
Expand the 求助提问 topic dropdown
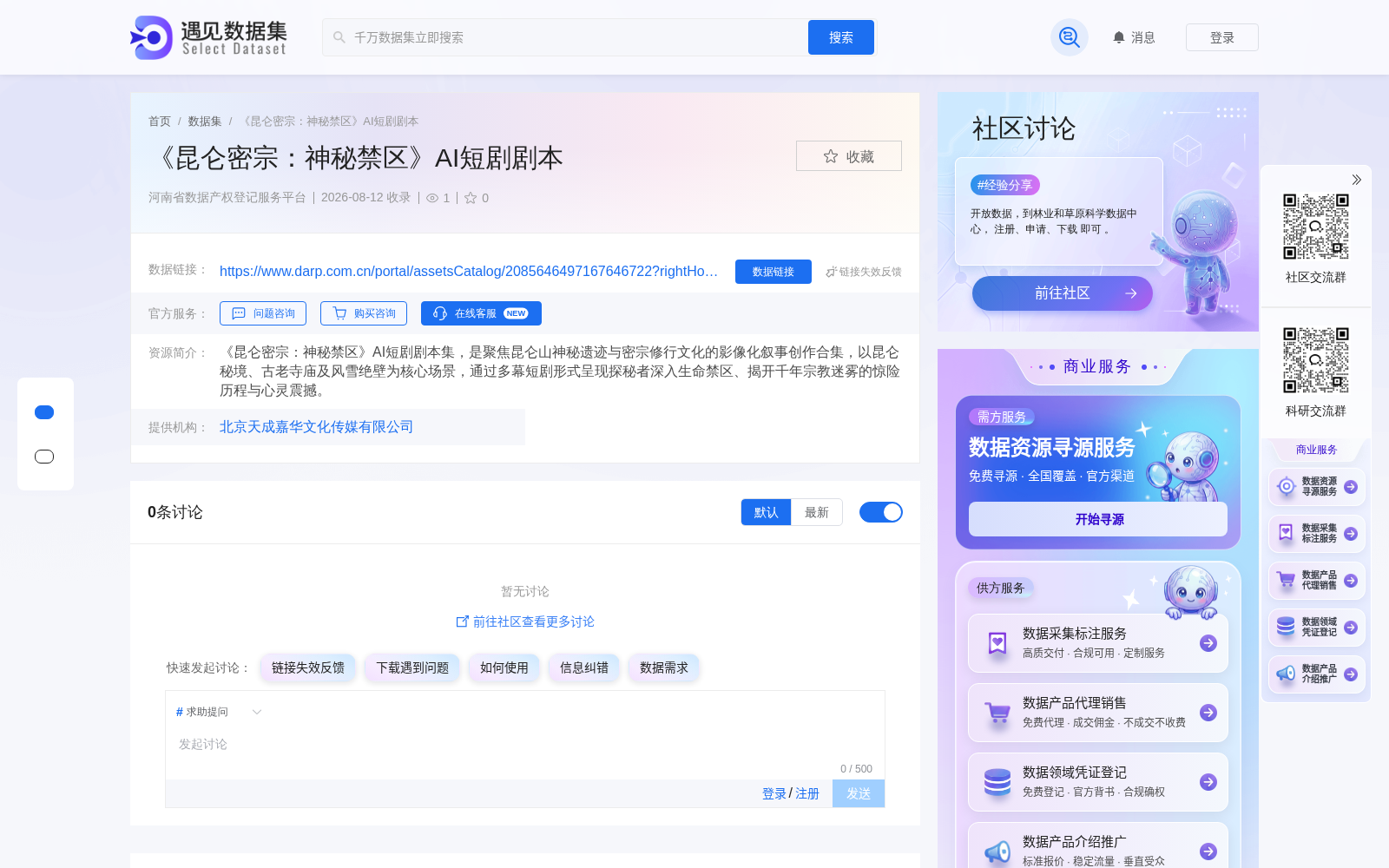point(218,712)
